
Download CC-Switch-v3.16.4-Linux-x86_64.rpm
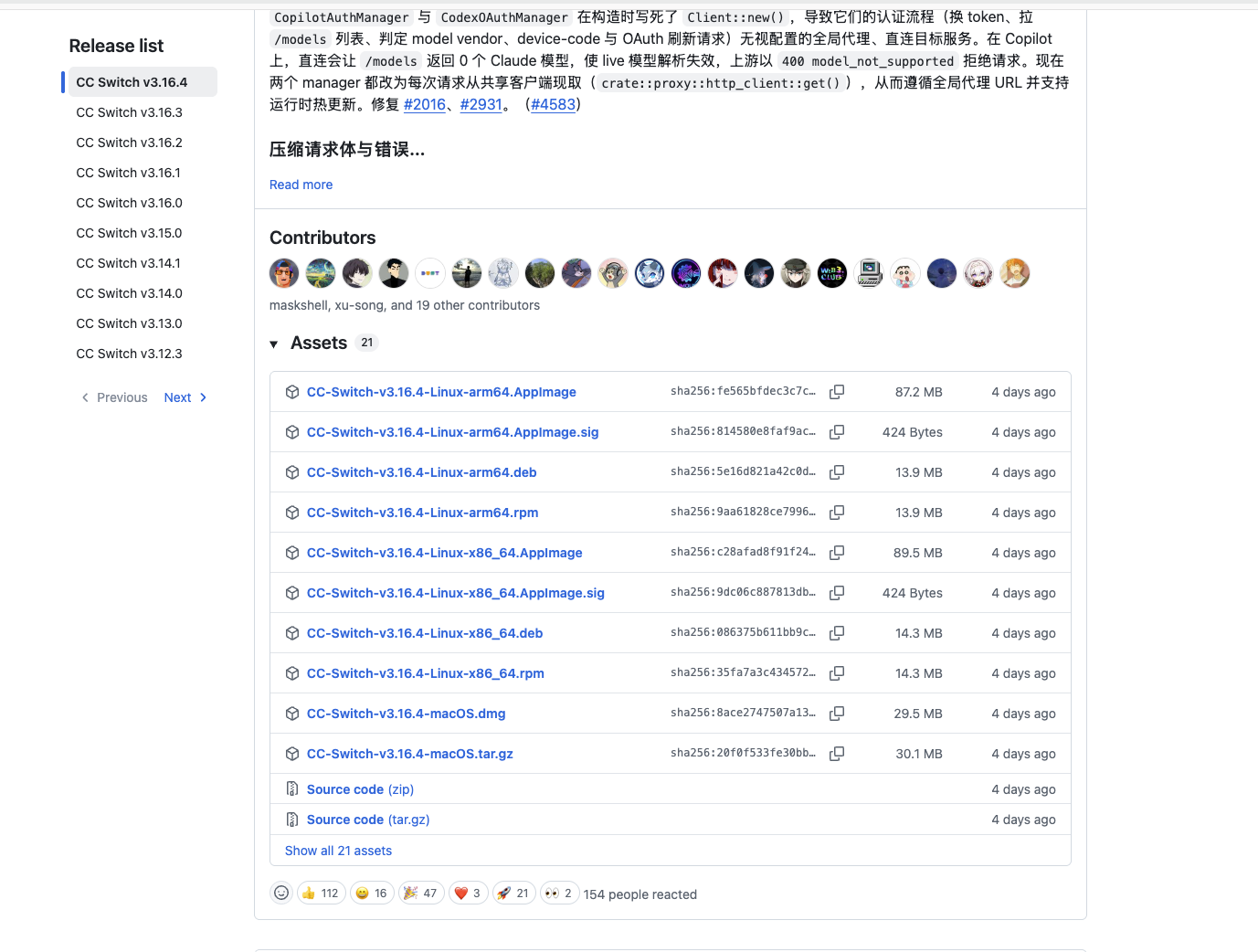[426, 673]
